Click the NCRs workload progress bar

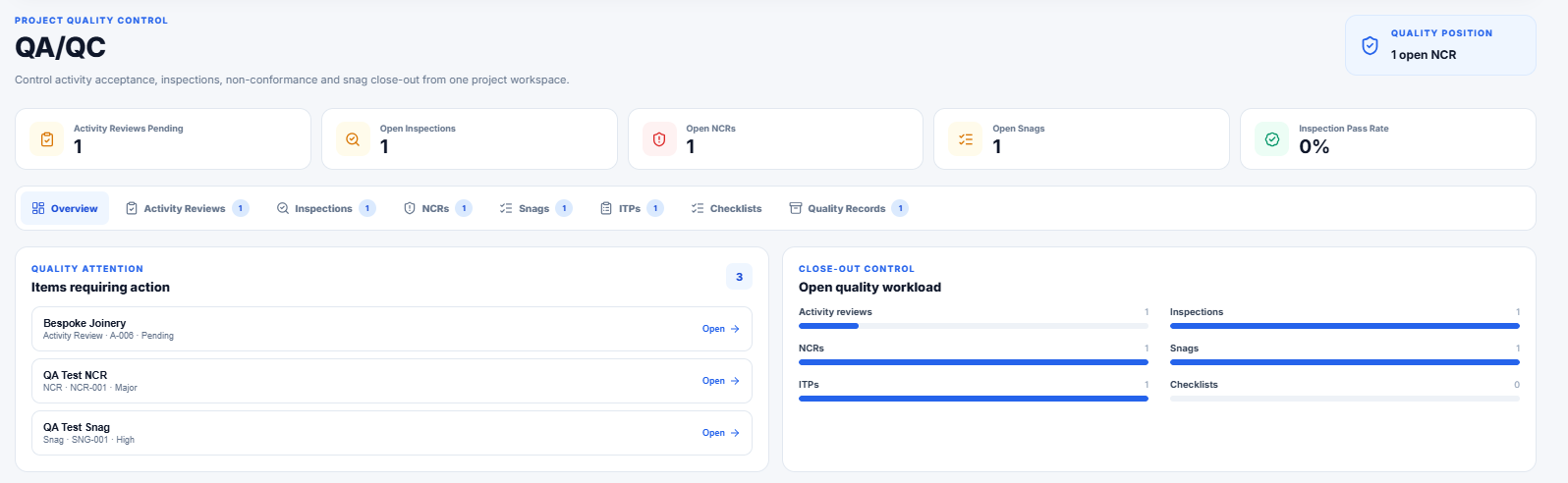coord(974,362)
